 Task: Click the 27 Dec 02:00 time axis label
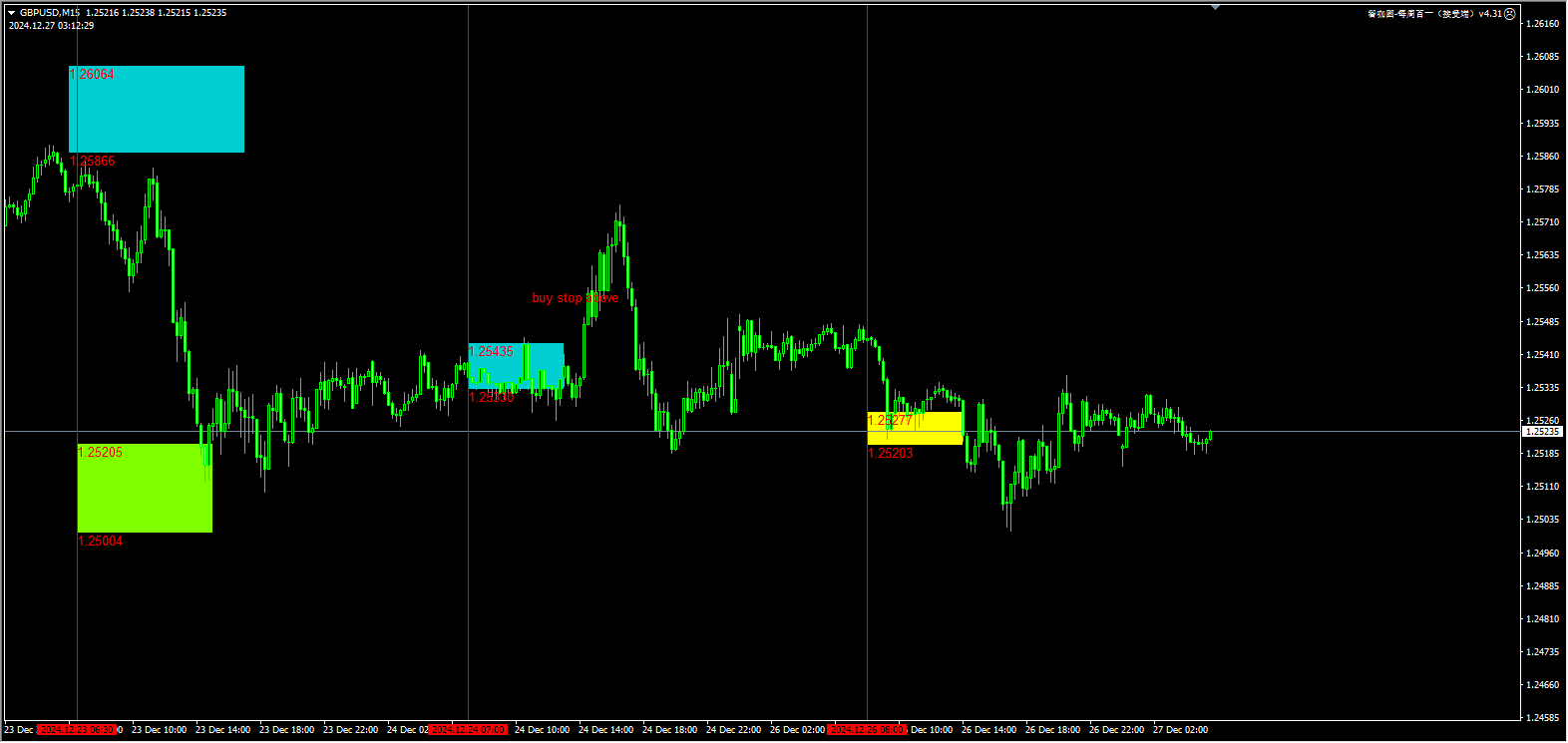coord(1180,730)
